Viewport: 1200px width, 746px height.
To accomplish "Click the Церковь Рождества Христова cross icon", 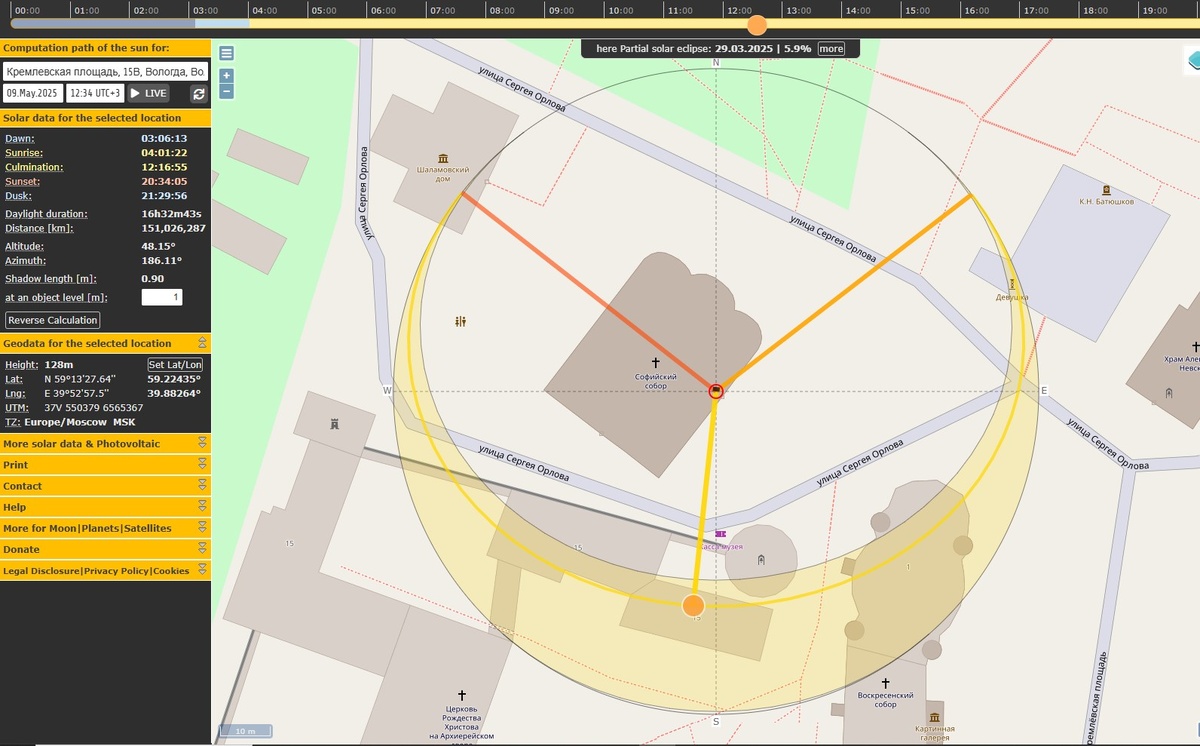I will [x=462, y=695].
